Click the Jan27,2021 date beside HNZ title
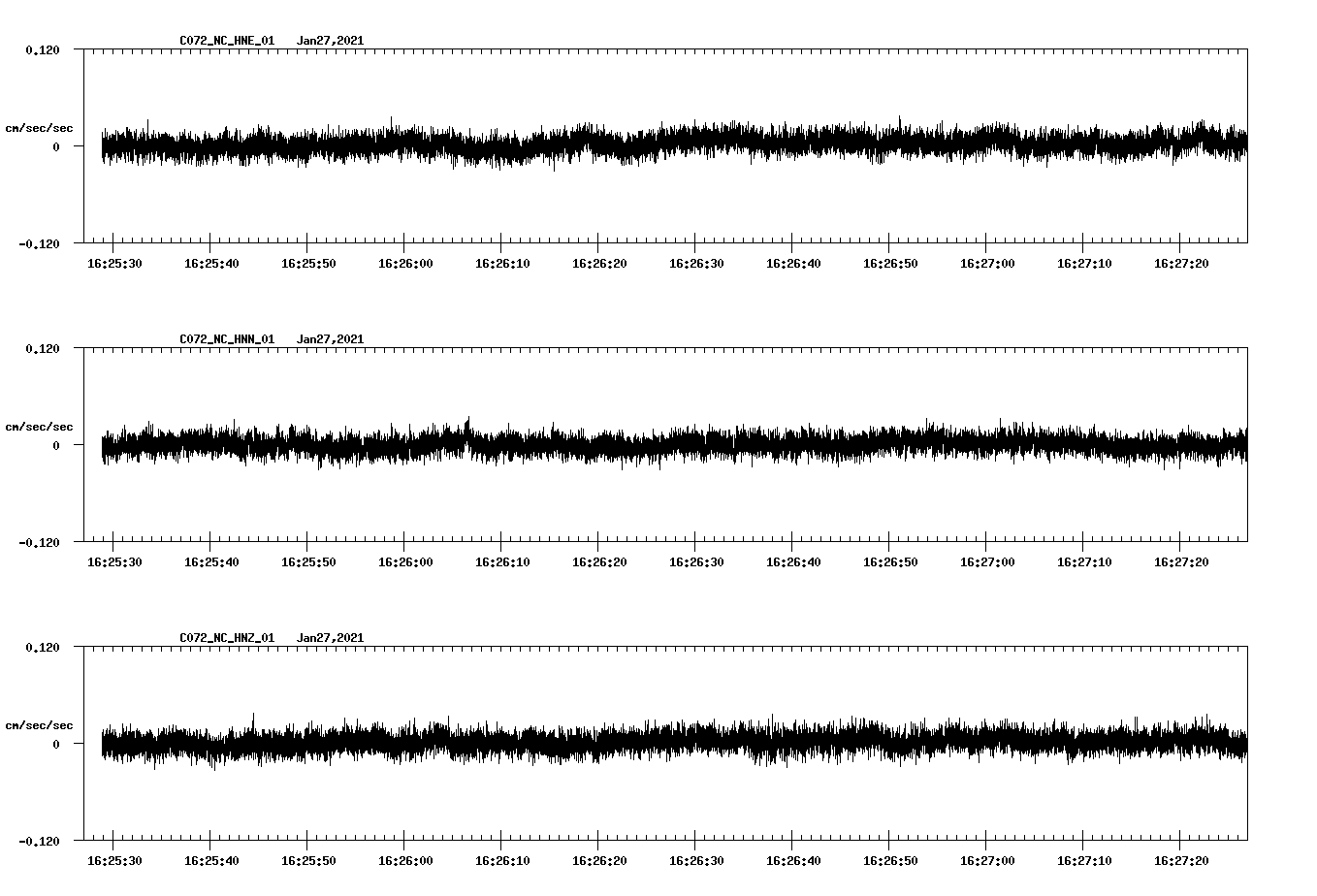This screenshot has width=1317, height=896. click(x=331, y=637)
